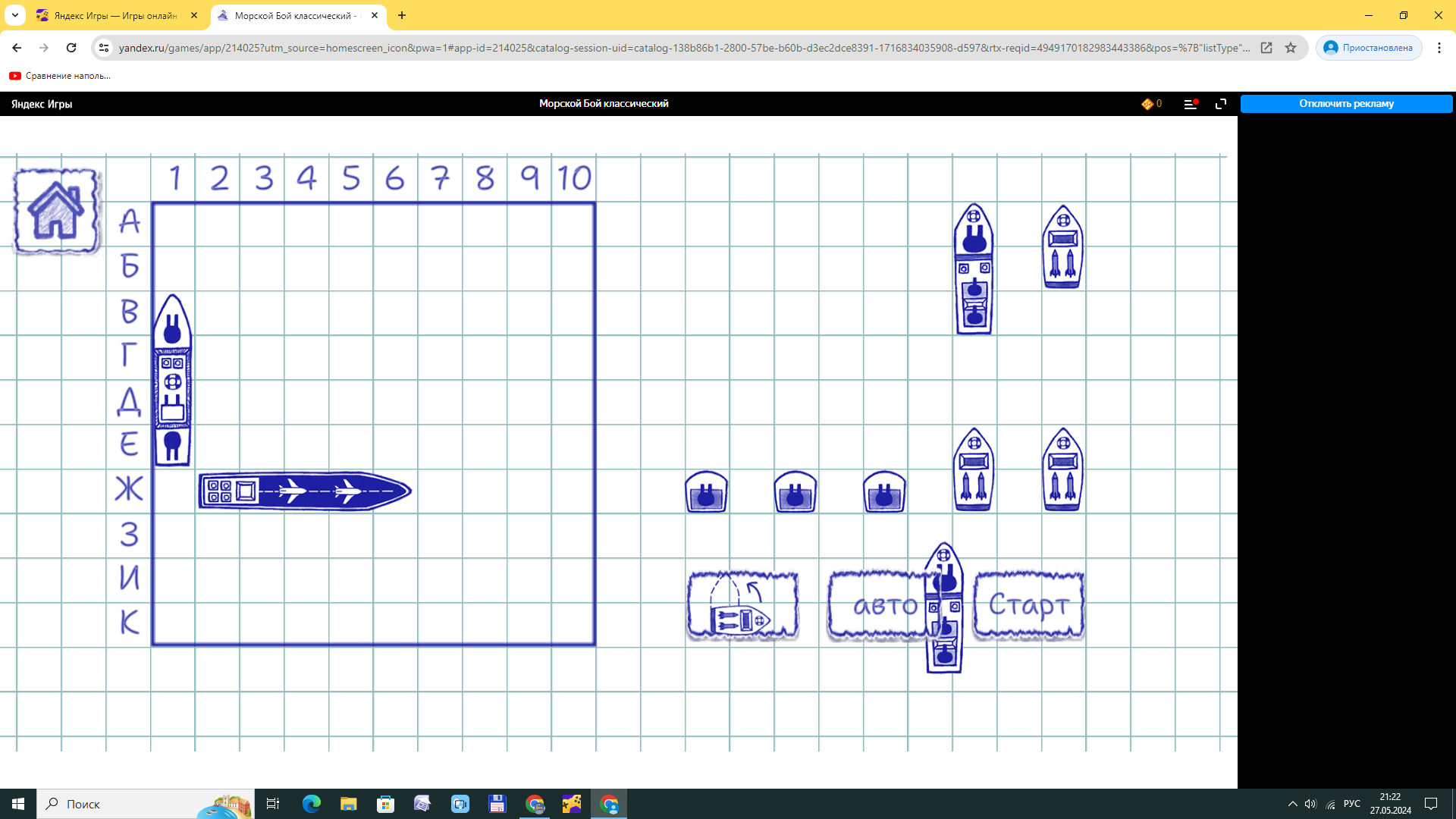Select the vertical four-deck battleship on board
Viewport: 1456px width, 819px height.
pos(172,379)
